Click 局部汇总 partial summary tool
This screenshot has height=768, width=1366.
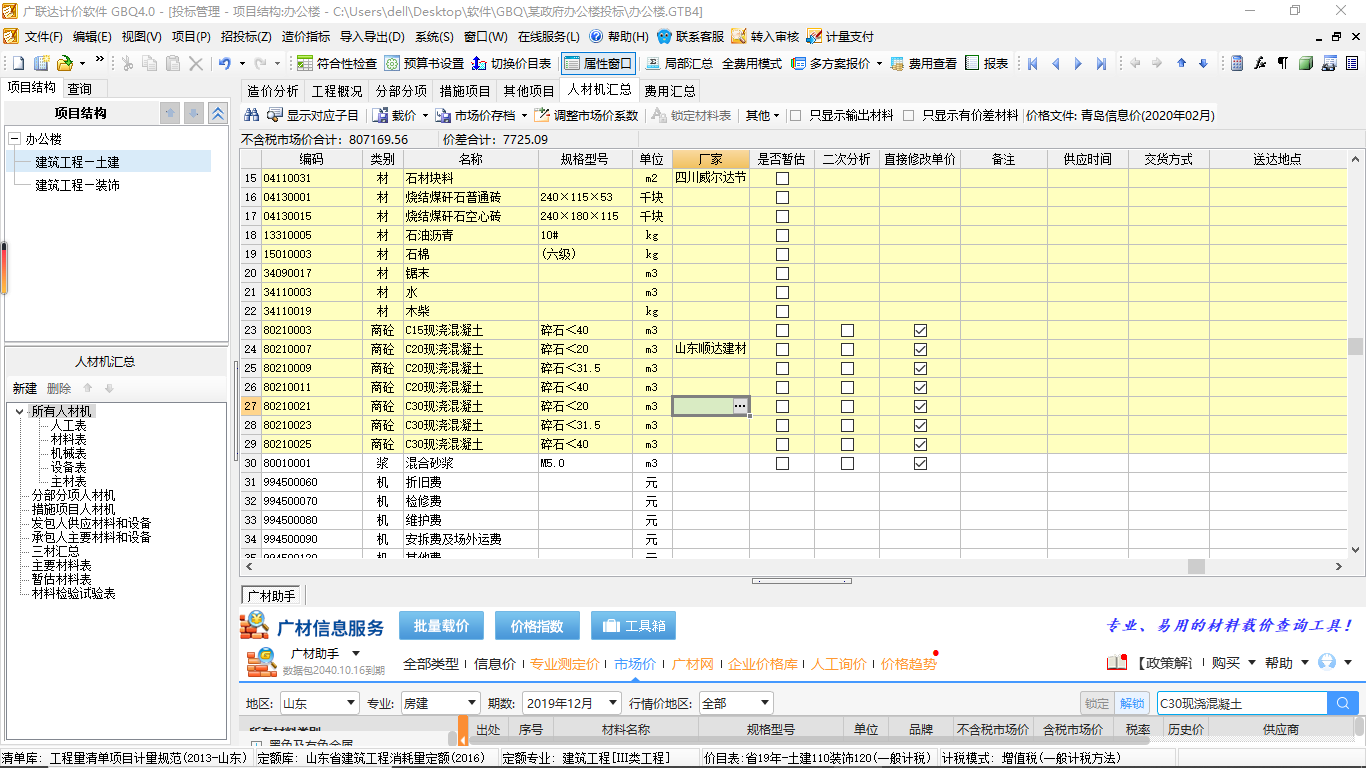pyautogui.click(x=679, y=63)
